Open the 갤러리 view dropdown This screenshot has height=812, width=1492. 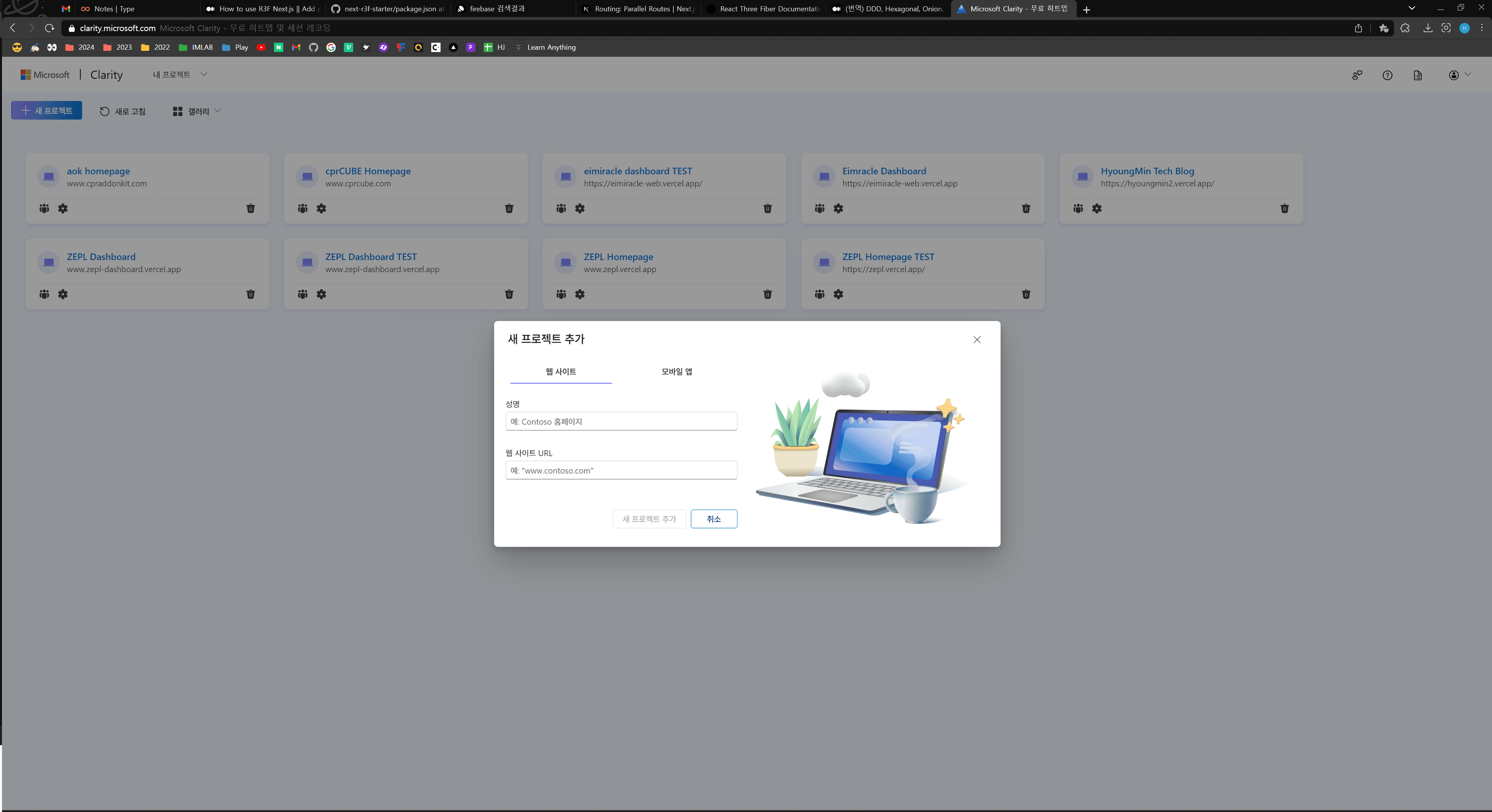pyautogui.click(x=196, y=111)
